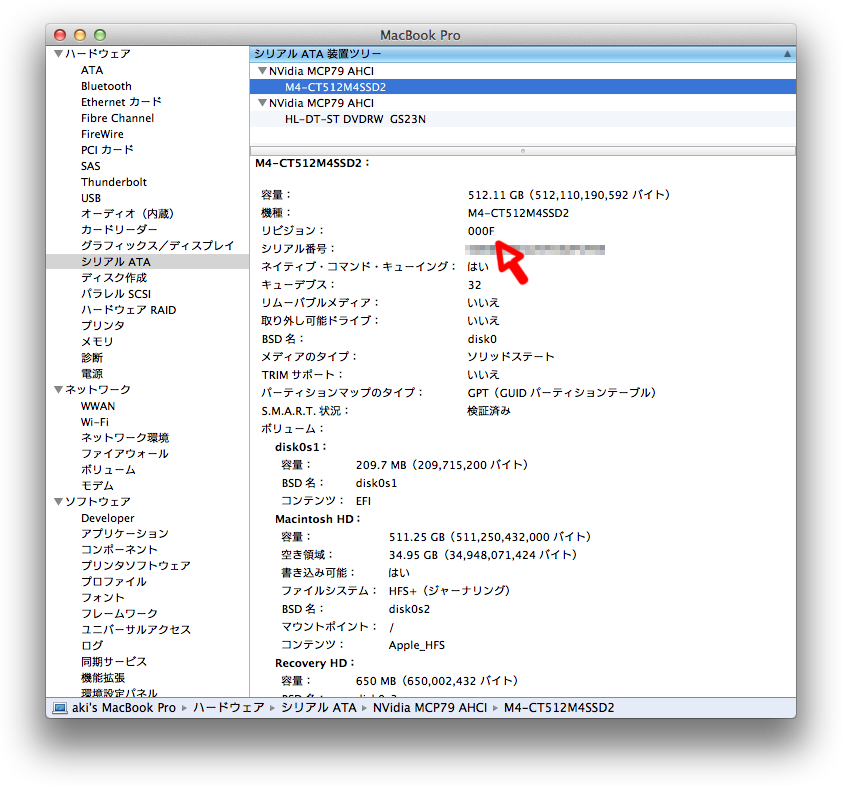Viewport: 842px width, 786px height.
Task: Click シリアル ATA segment in path bar
Action: pos(319,708)
